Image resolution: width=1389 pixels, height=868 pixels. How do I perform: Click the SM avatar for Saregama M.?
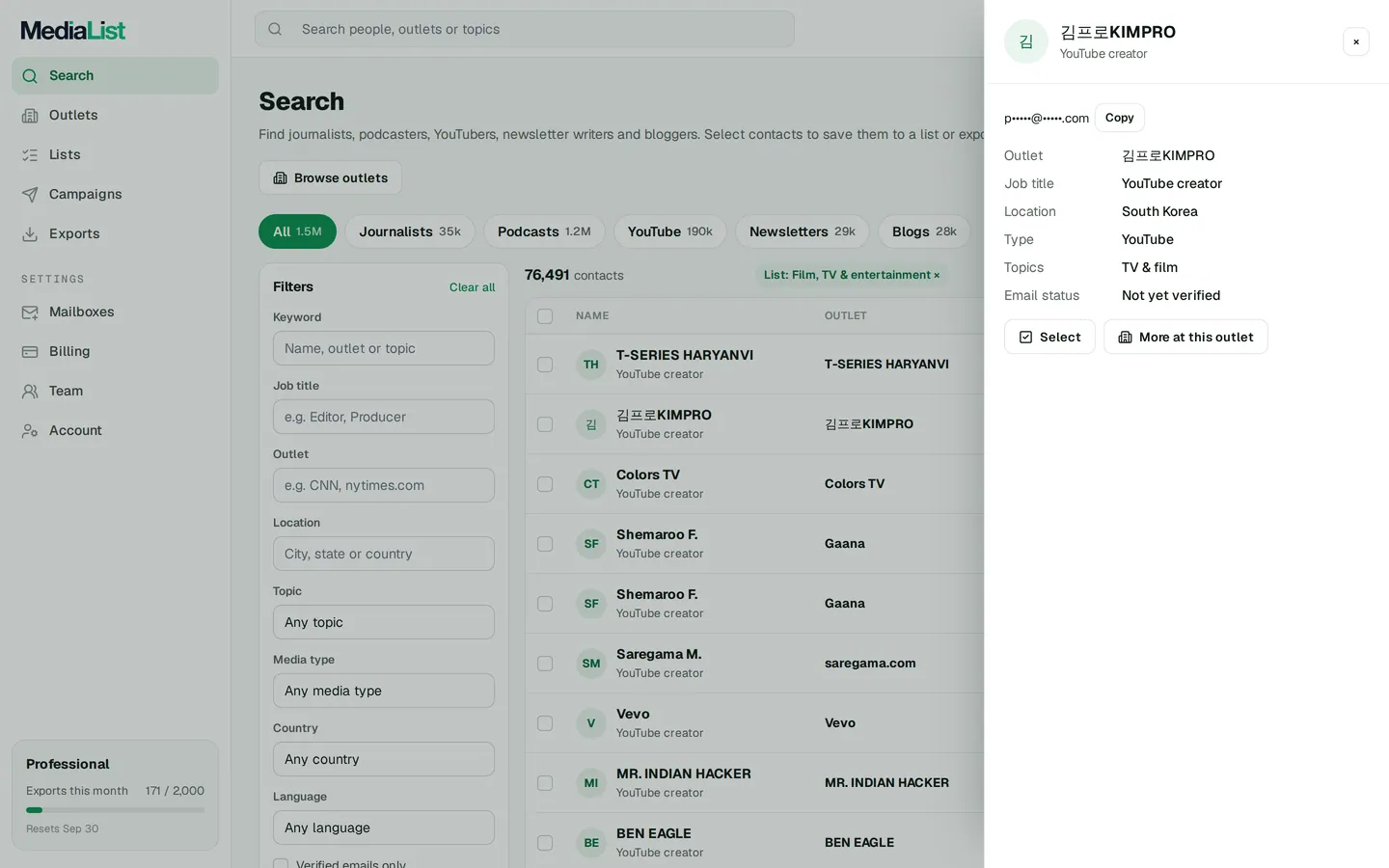point(591,664)
